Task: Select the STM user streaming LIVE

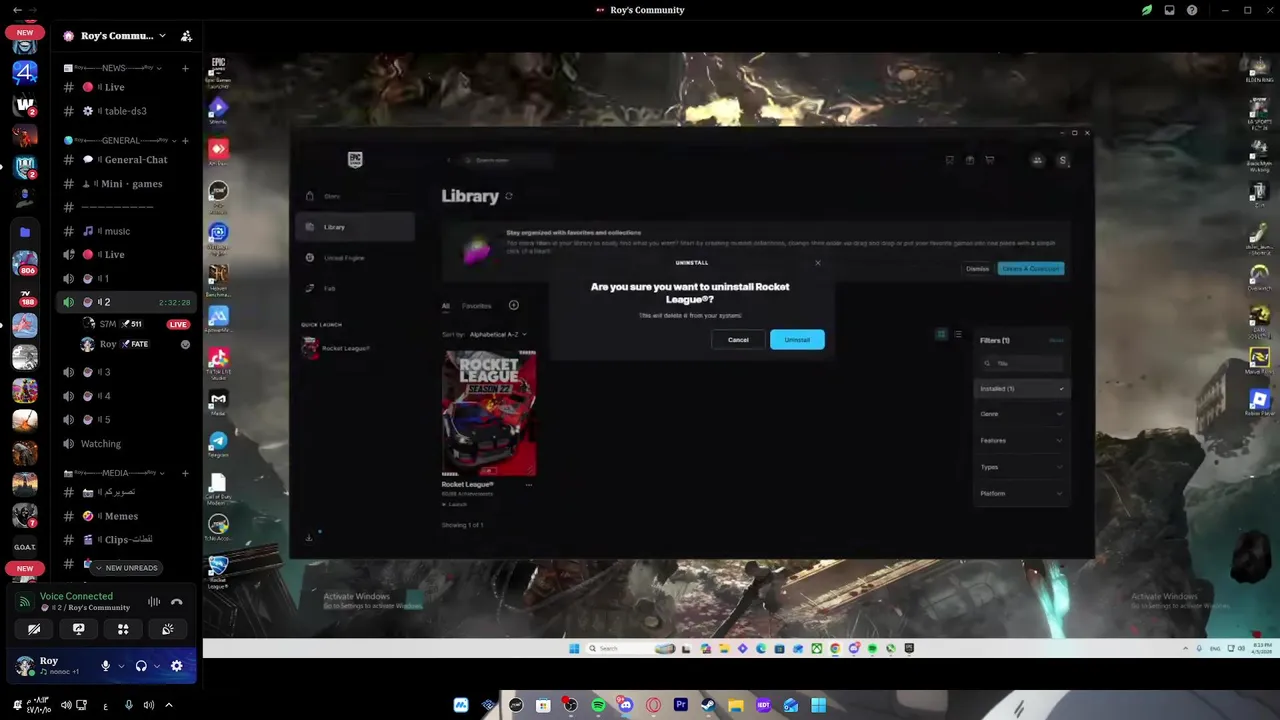Action: click(137, 324)
